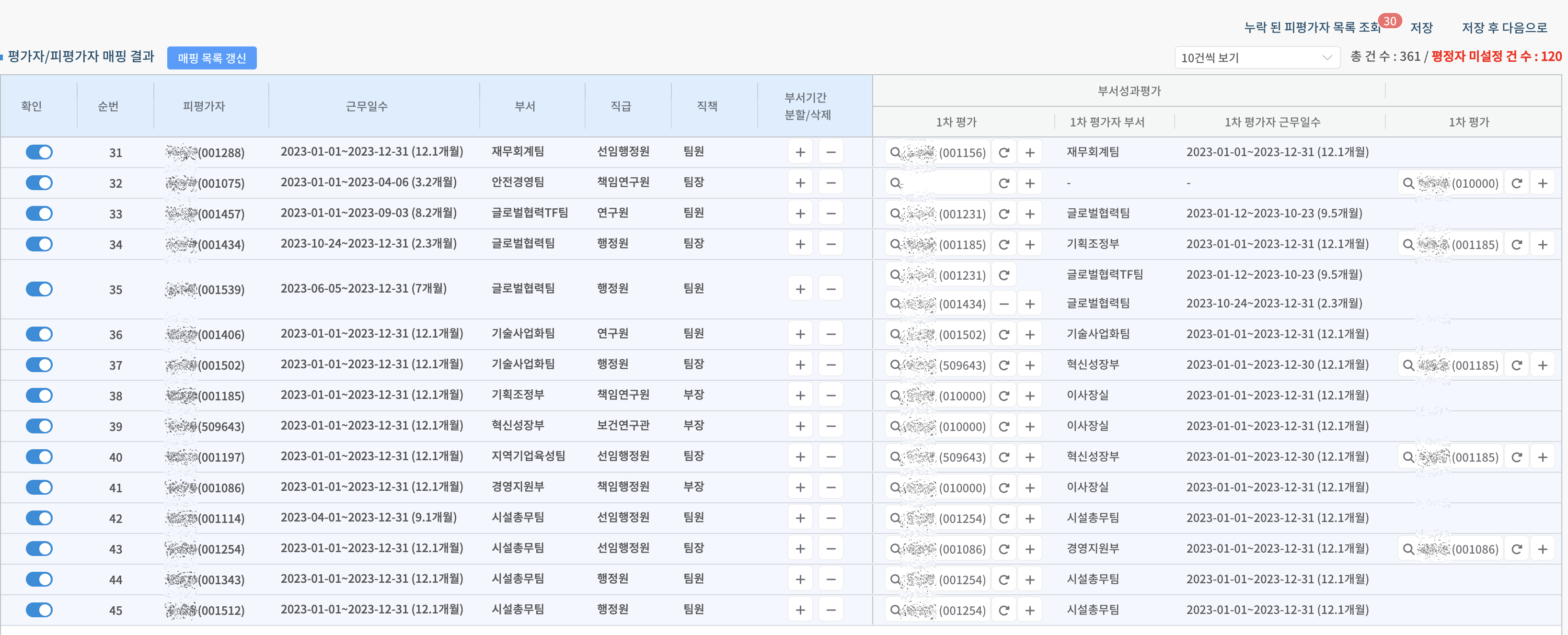Toggle confirmation switch for row 35
Screen dimensions: 1568x635
39,289
